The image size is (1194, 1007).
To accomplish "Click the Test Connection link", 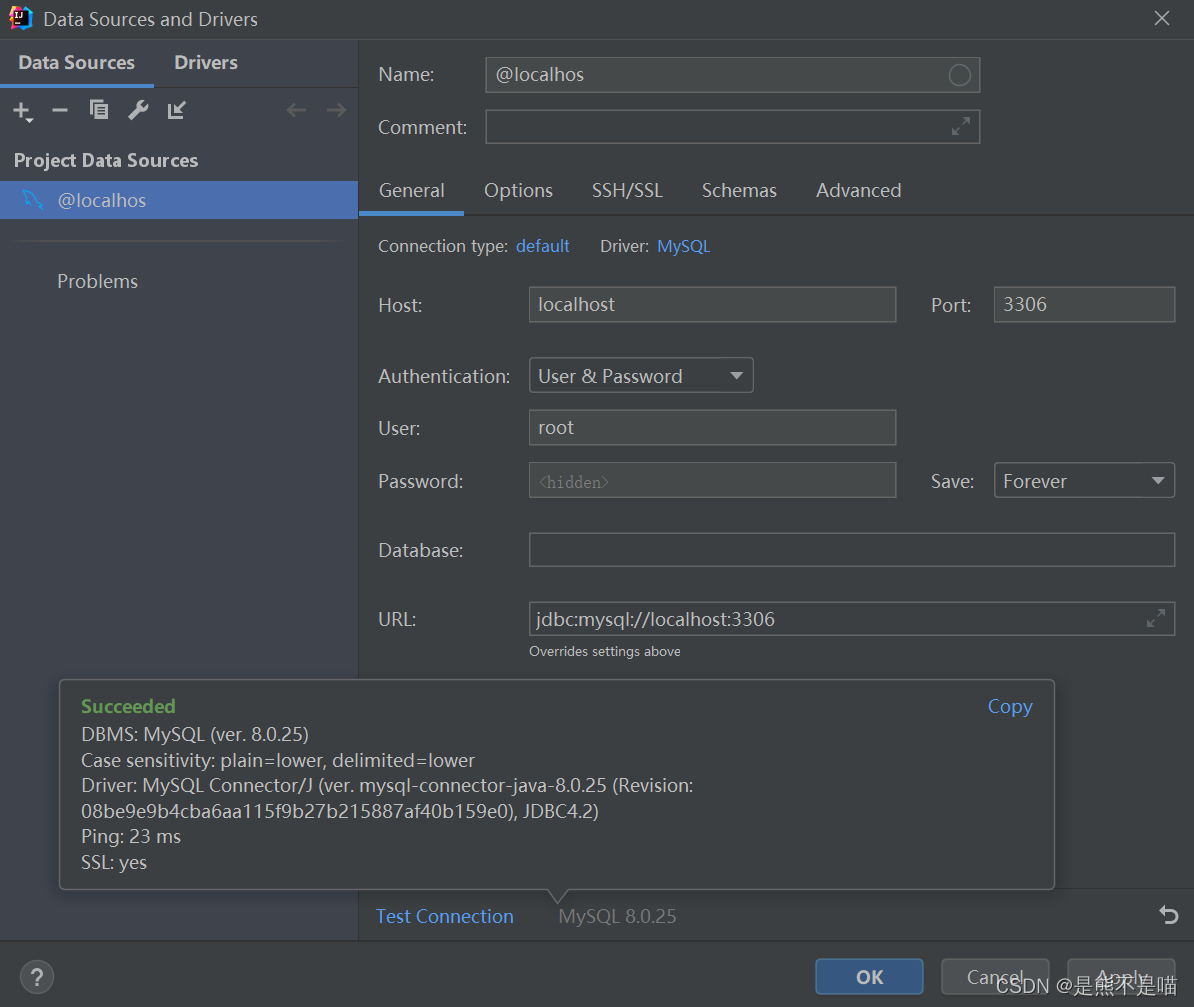I will (x=445, y=916).
